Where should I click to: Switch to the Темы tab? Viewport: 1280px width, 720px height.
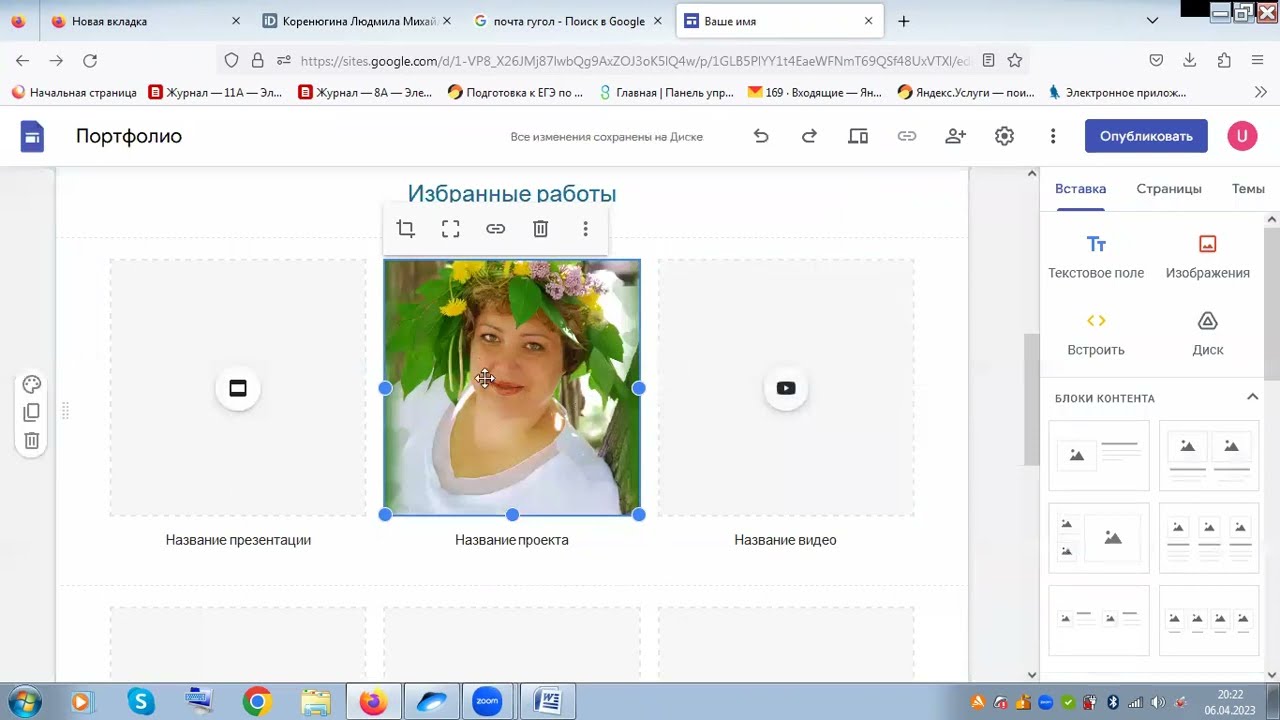[x=1248, y=188]
